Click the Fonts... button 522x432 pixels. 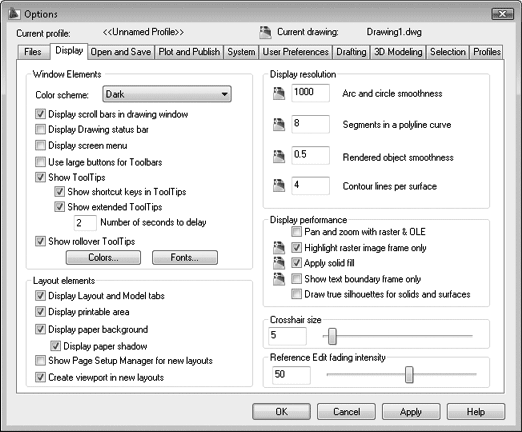[185, 258]
